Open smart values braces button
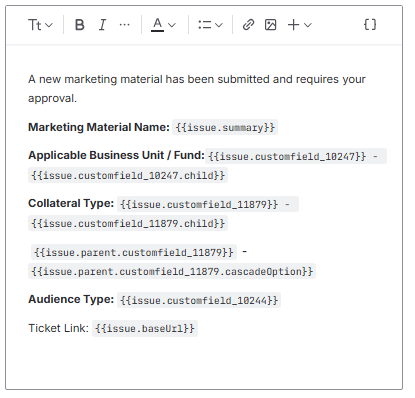Screen dimensions: 415x398 point(370,25)
